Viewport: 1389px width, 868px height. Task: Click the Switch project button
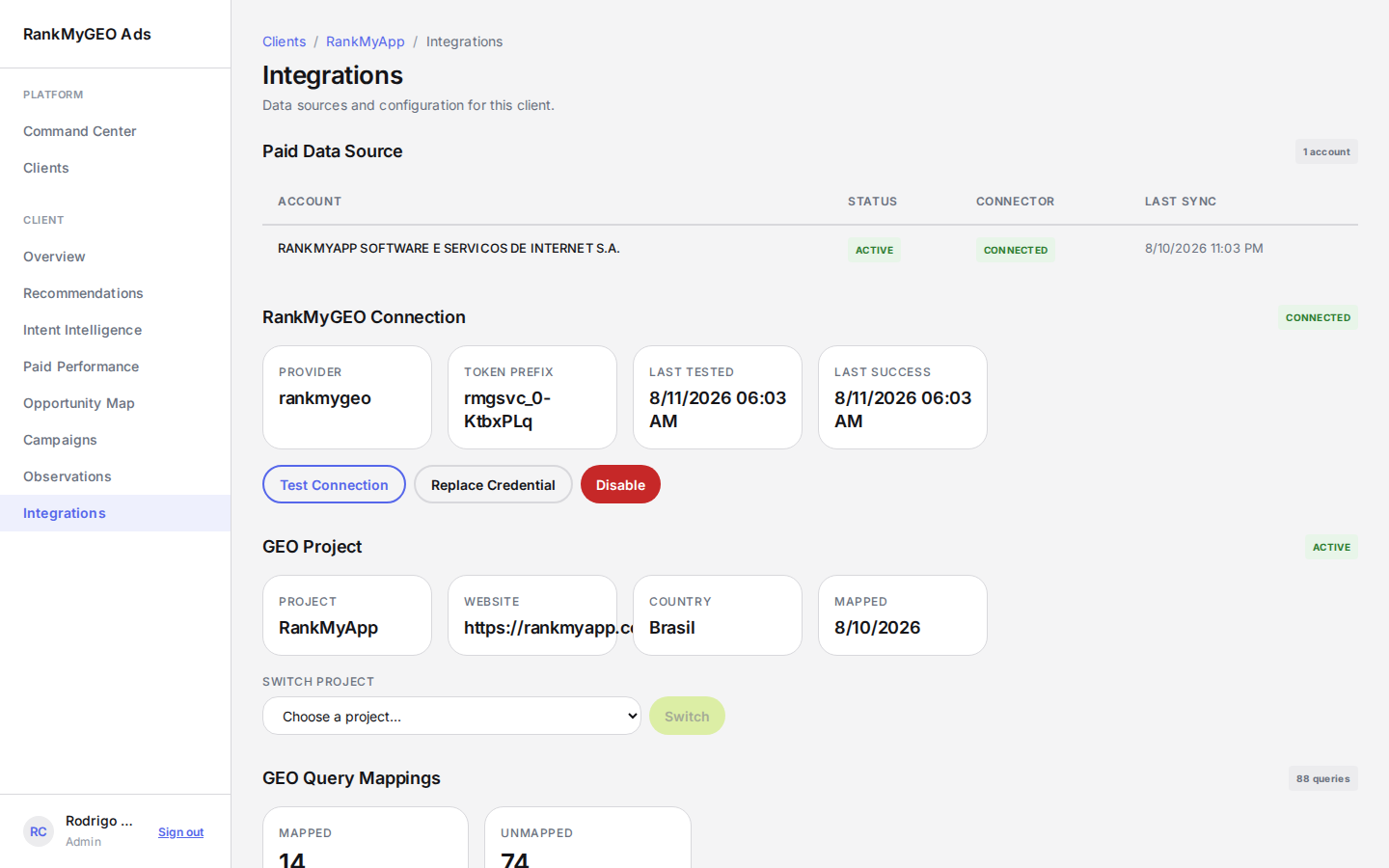(687, 716)
